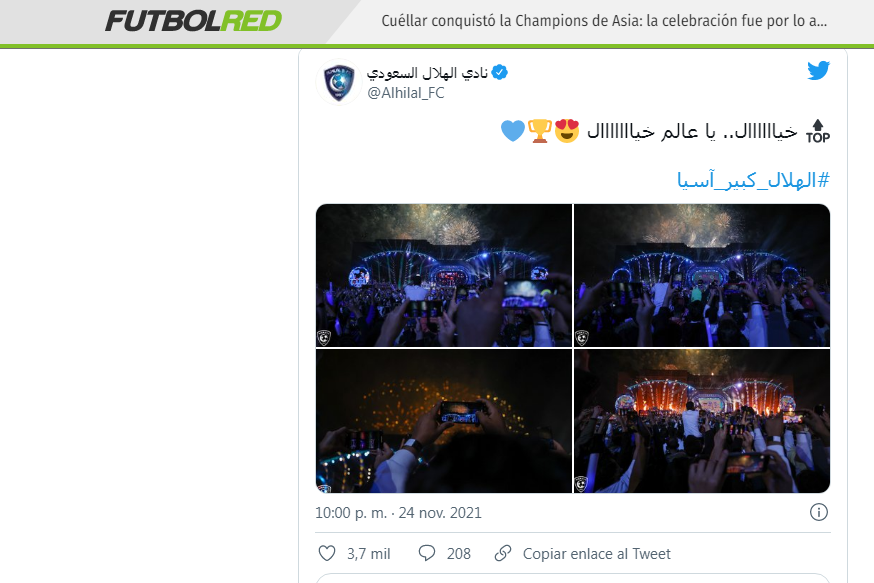Open tweet info circle icon
This screenshot has width=874, height=583.
(x=818, y=512)
